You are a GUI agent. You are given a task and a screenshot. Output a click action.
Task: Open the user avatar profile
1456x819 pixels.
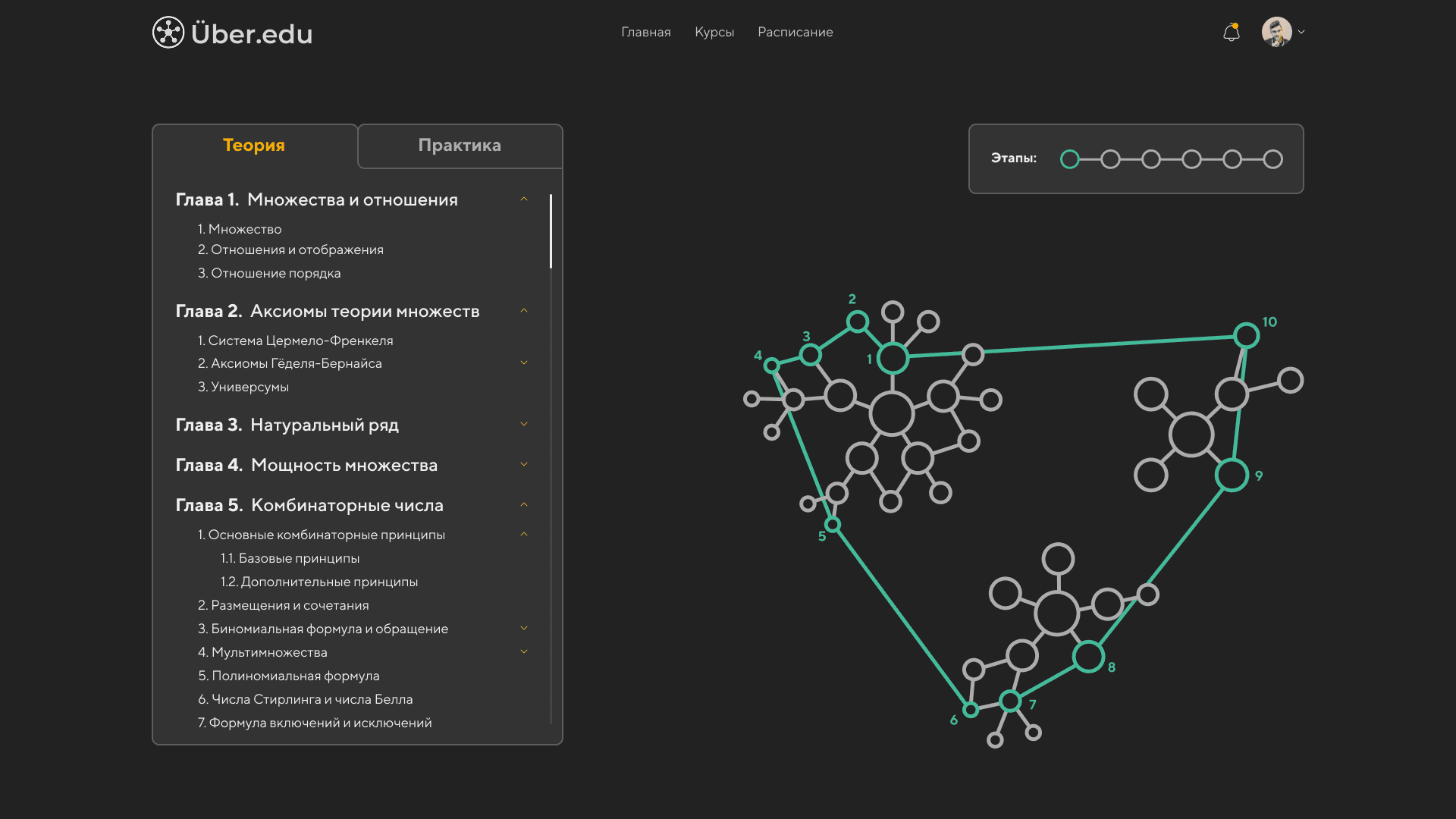click(1277, 32)
